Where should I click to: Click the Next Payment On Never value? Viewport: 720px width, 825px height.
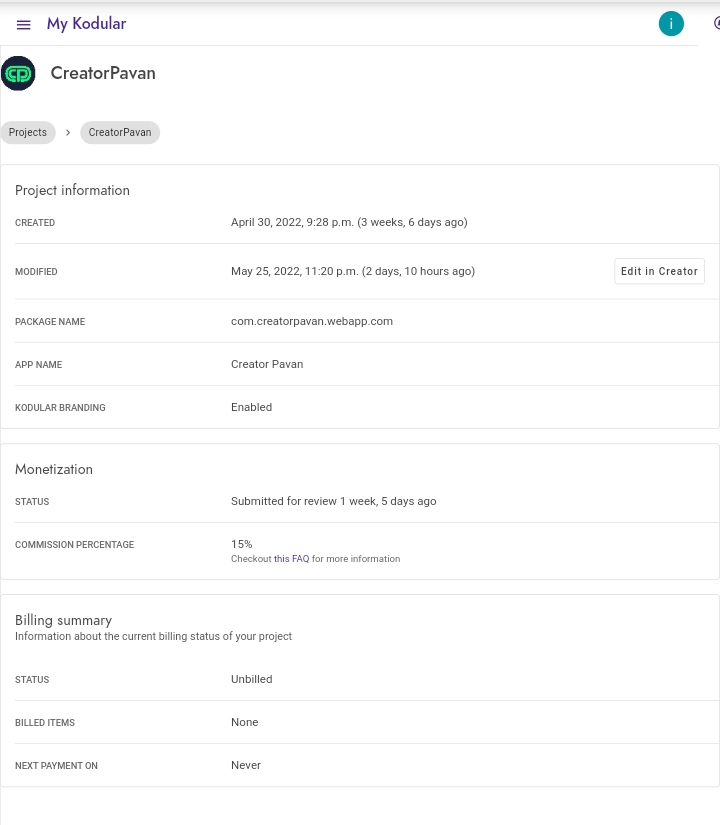coord(246,766)
